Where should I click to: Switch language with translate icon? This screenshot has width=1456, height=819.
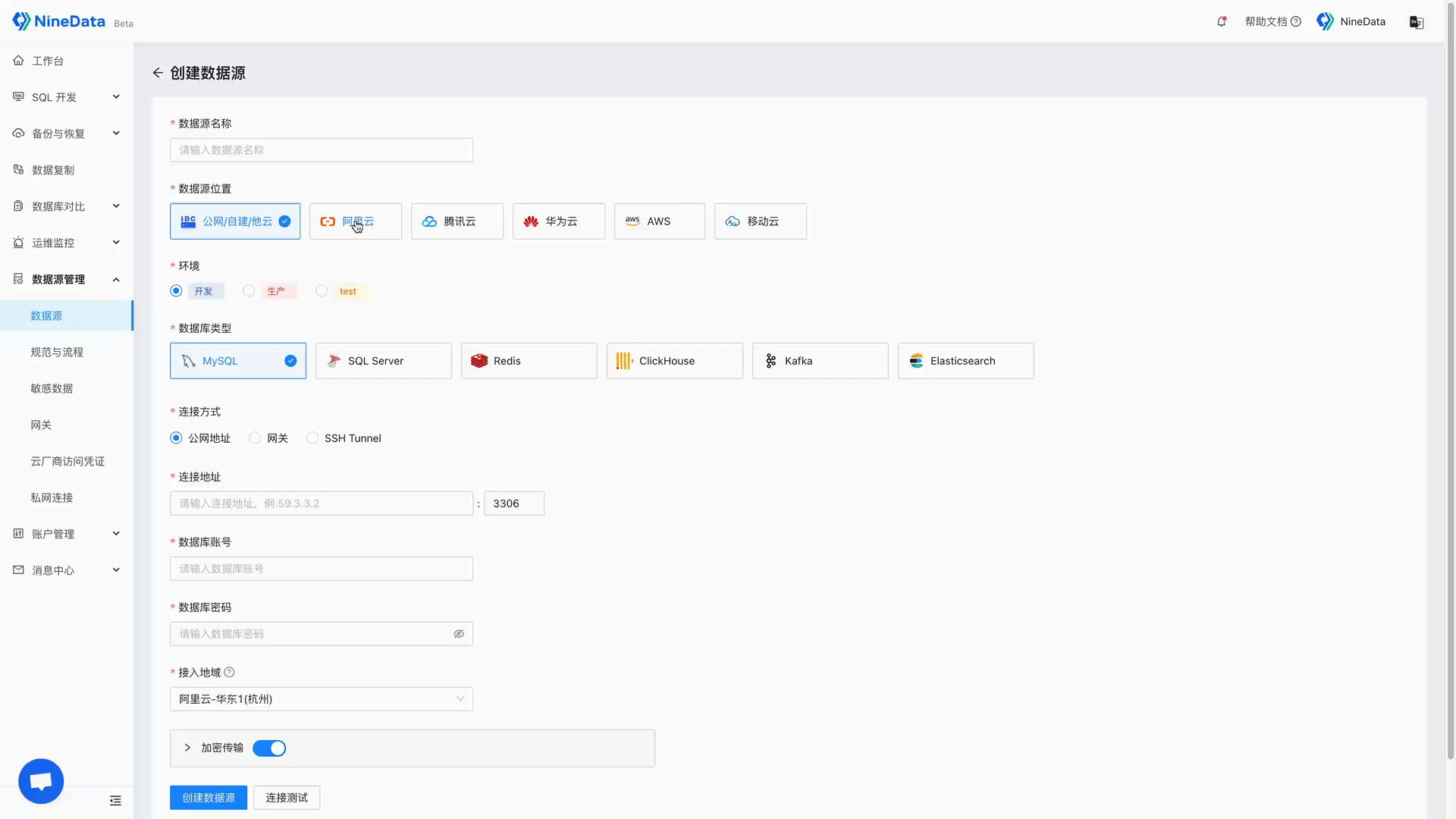point(1416,22)
